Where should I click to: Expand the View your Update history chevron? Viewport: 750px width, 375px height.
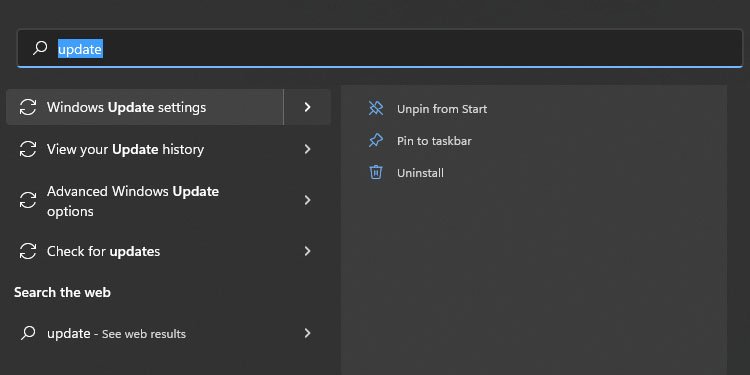point(308,149)
